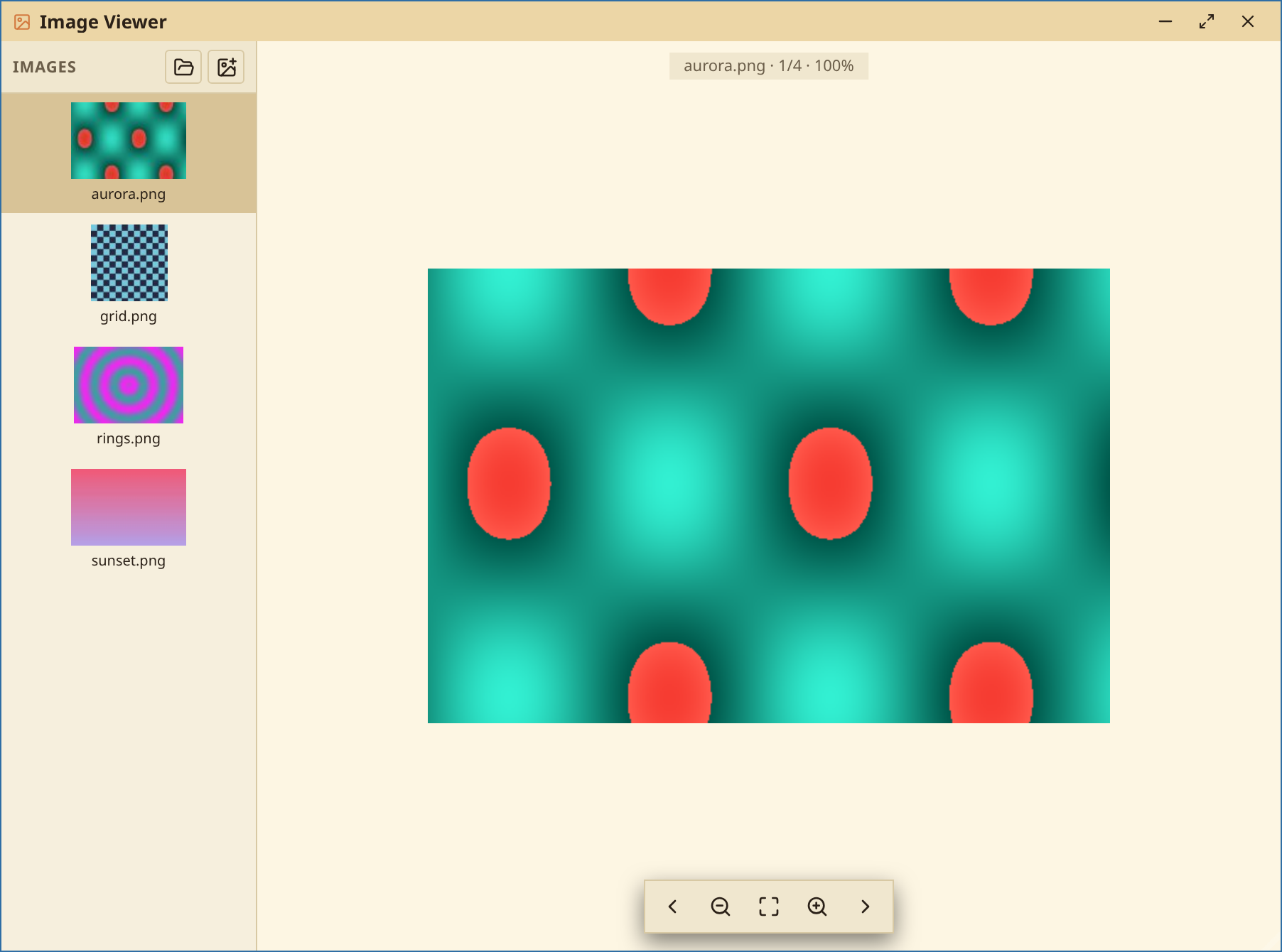Open folder using the sidebar folder icon

(x=183, y=67)
